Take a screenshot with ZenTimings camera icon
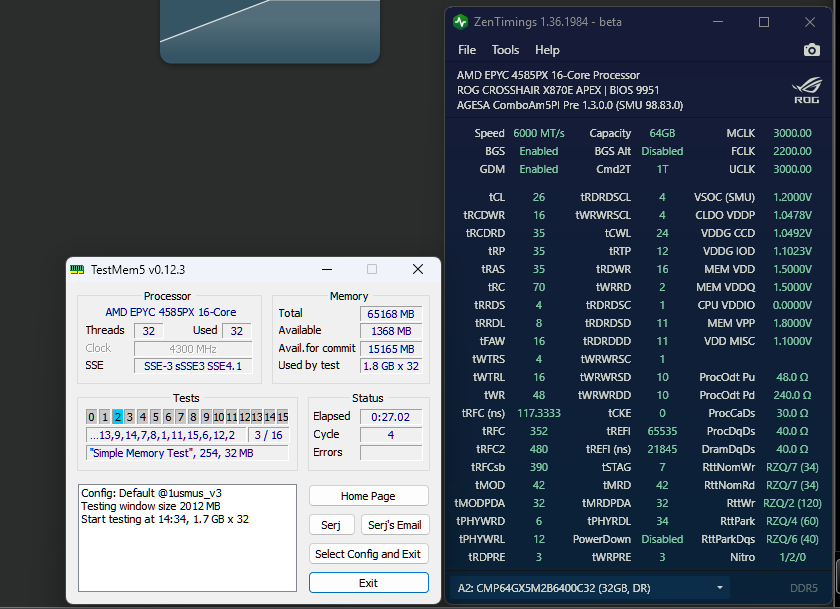This screenshot has height=609, width=840. [812, 50]
